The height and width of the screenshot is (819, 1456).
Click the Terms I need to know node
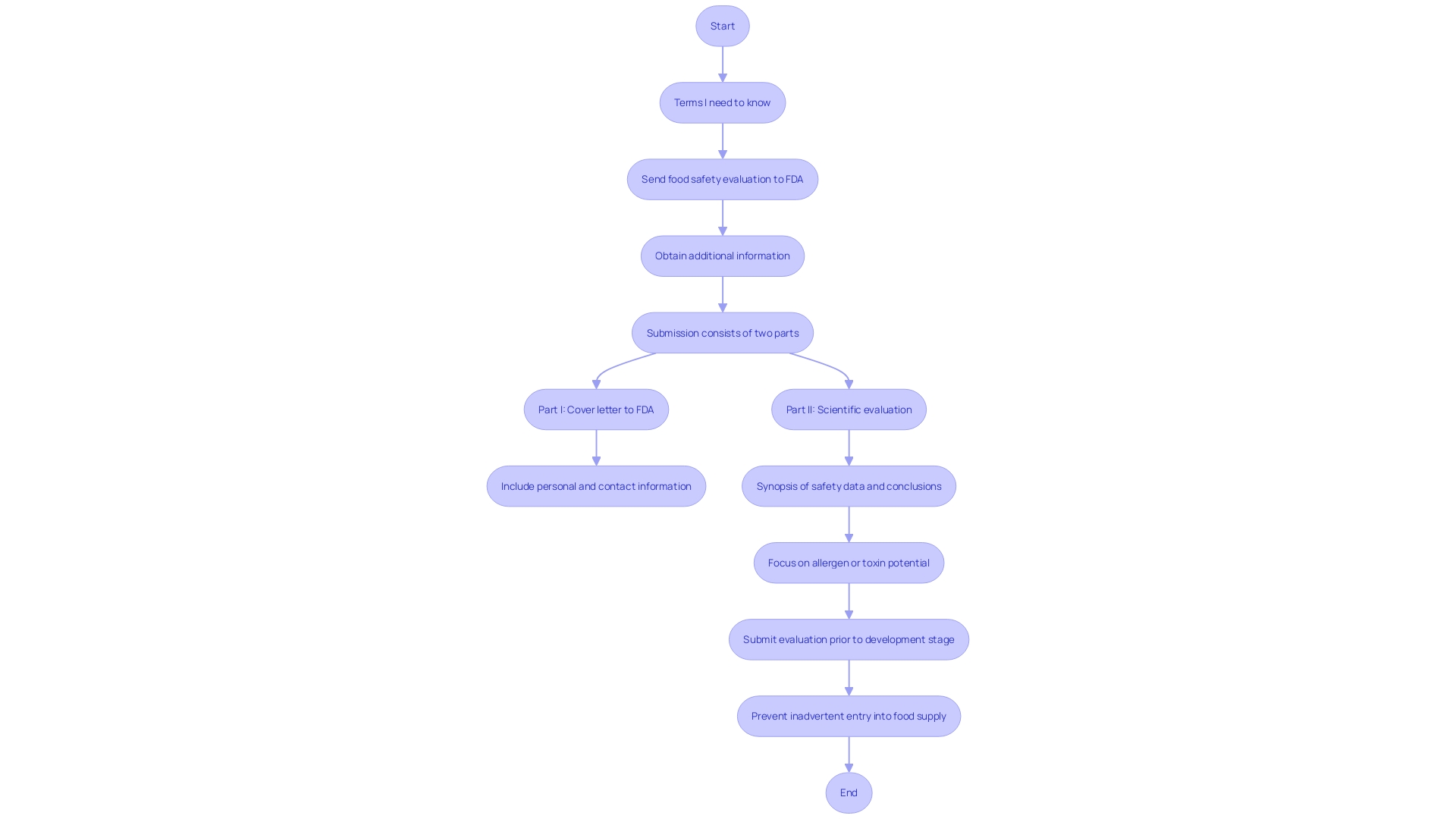click(722, 102)
